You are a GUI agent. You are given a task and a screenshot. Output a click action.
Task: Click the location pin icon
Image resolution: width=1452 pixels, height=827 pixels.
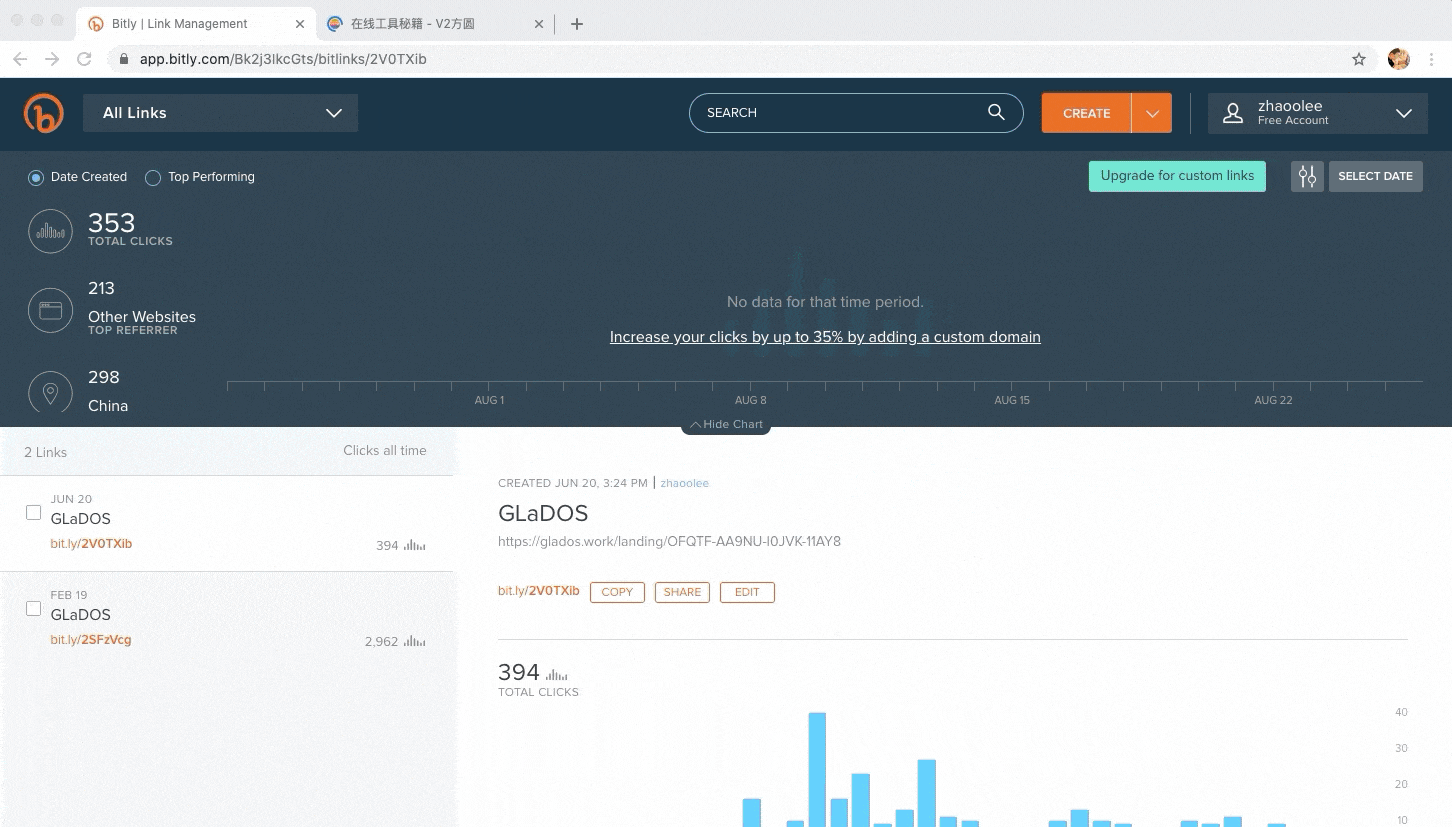(50, 392)
